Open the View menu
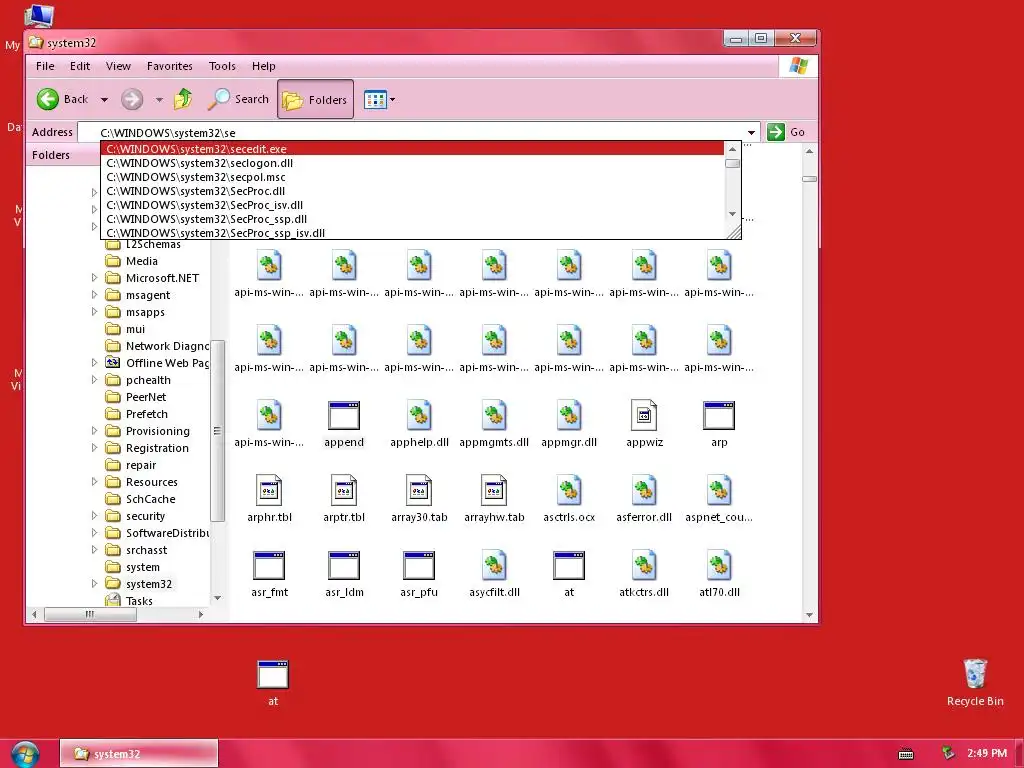This screenshot has width=1024, height=768. pyautogui.click(x=118, y=66)
